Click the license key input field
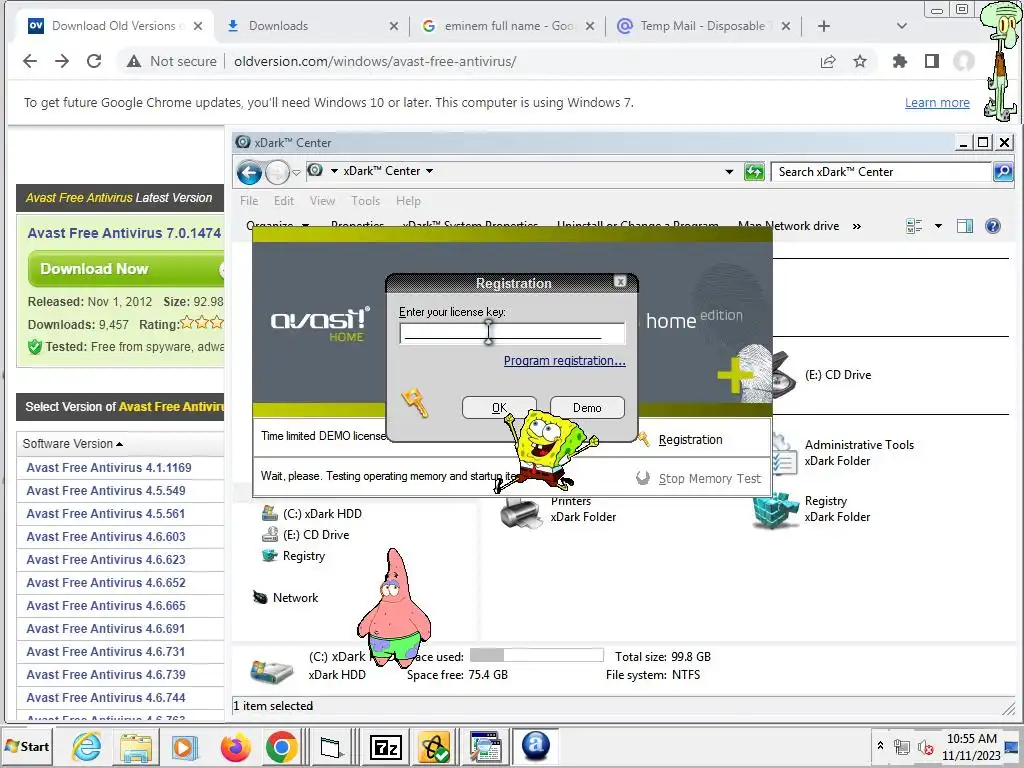The image size is (1024, 768). click(512, 333)
